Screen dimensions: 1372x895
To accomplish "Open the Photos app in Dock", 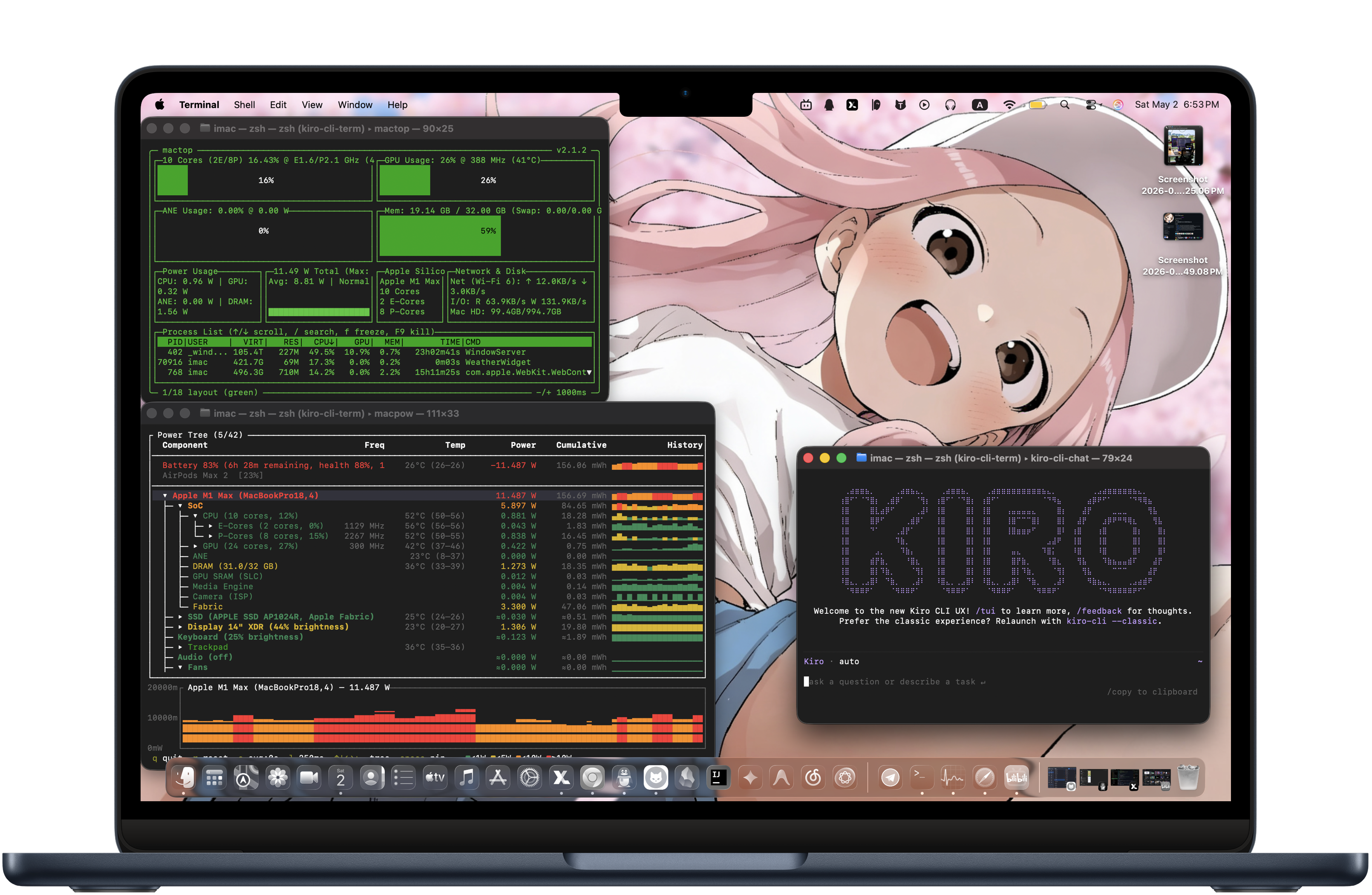I will pos(278,777).
